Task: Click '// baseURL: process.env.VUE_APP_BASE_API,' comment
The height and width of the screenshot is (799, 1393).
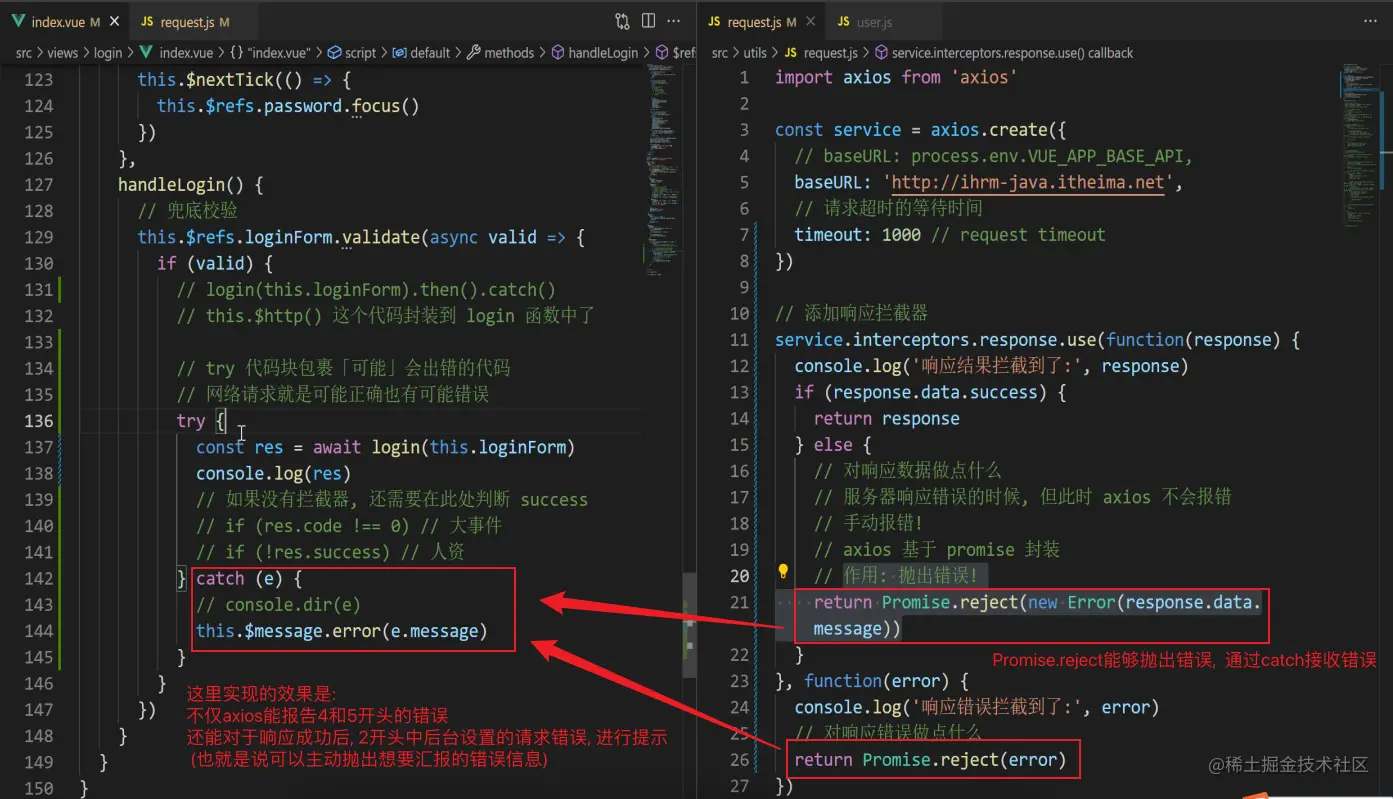Action: click(994, 156)
